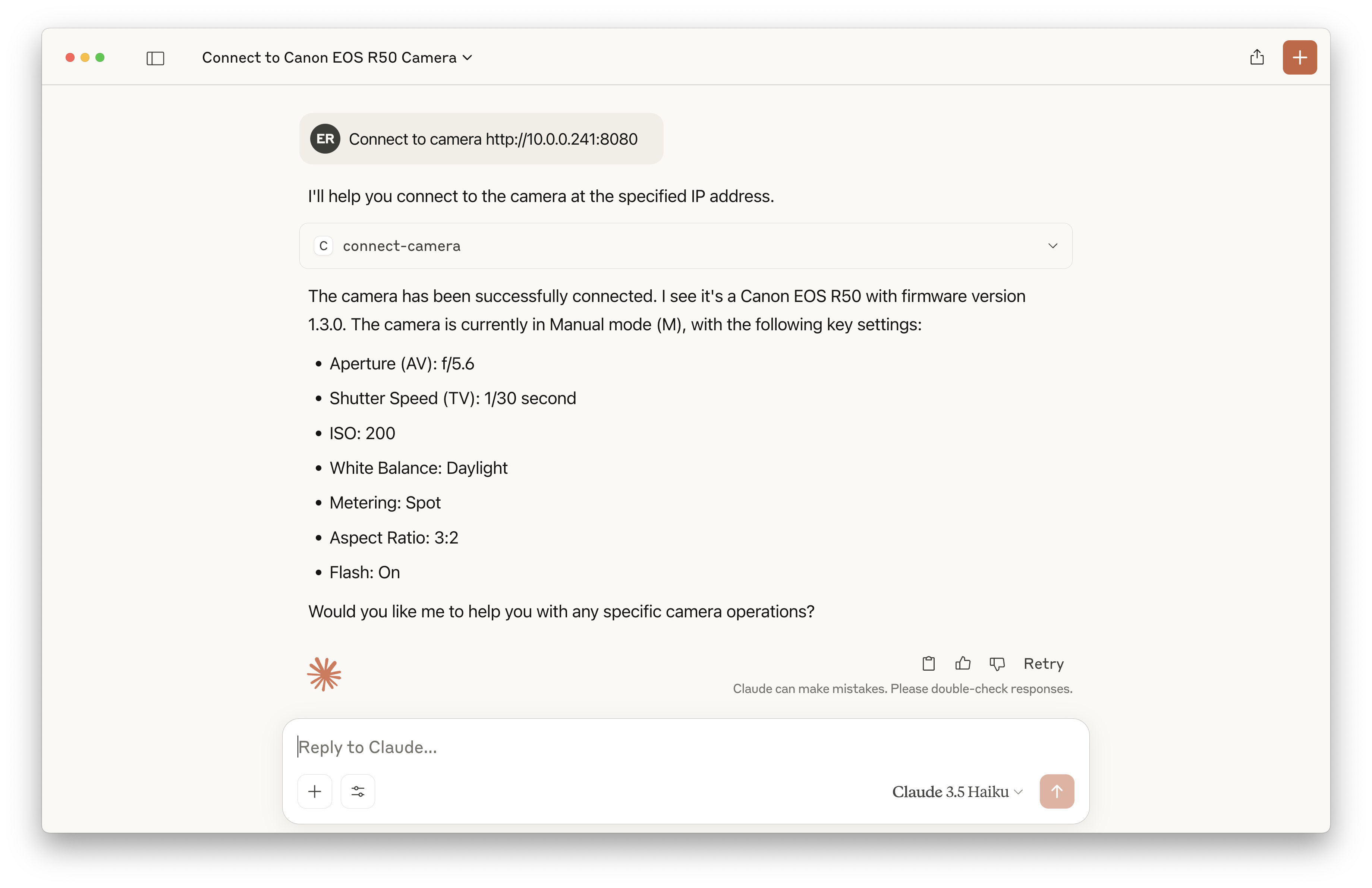Click the Claude starburst logo
1372x888 pixels.
pos(324,674)
